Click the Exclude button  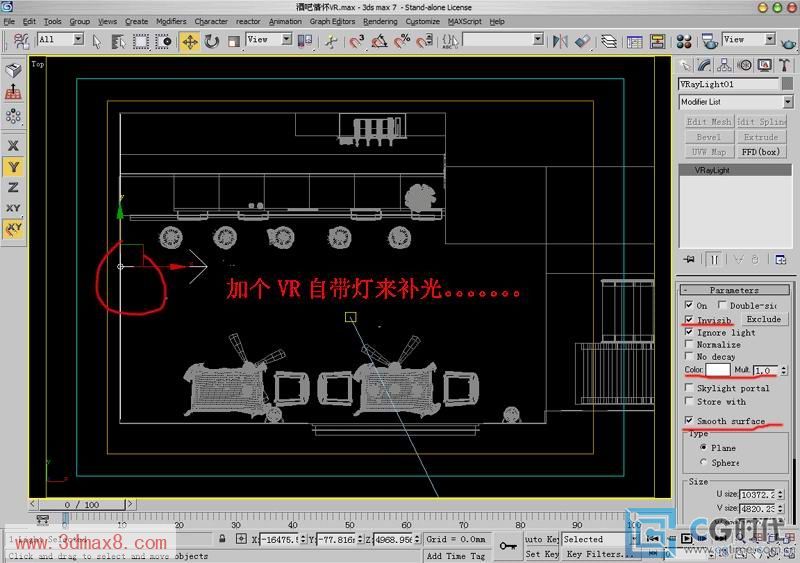(764, 319)
